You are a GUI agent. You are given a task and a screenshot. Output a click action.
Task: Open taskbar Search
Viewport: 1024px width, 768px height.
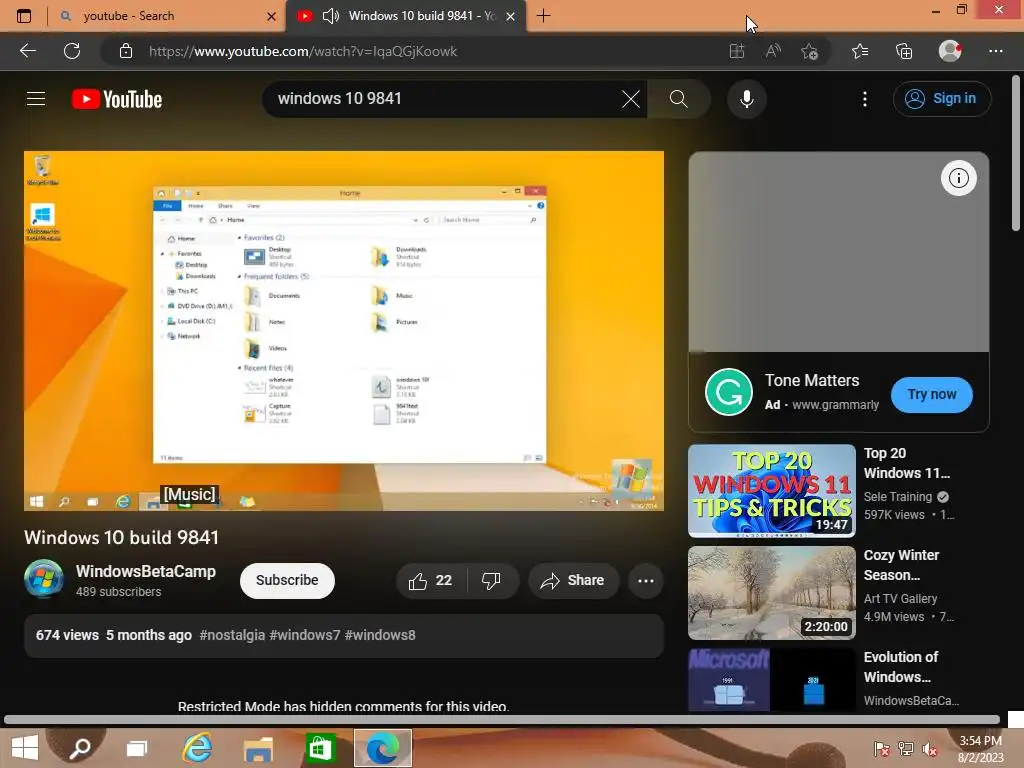tap(80, 748)
